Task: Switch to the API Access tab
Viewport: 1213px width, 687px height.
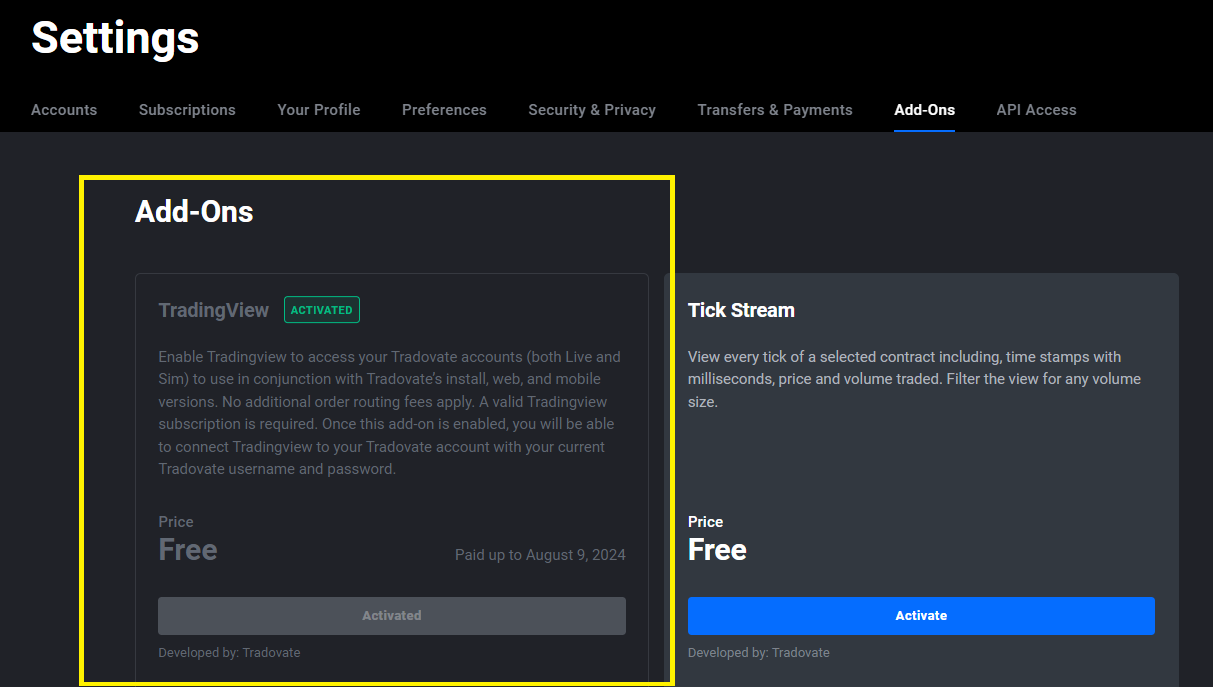Action: (1036, 110)
